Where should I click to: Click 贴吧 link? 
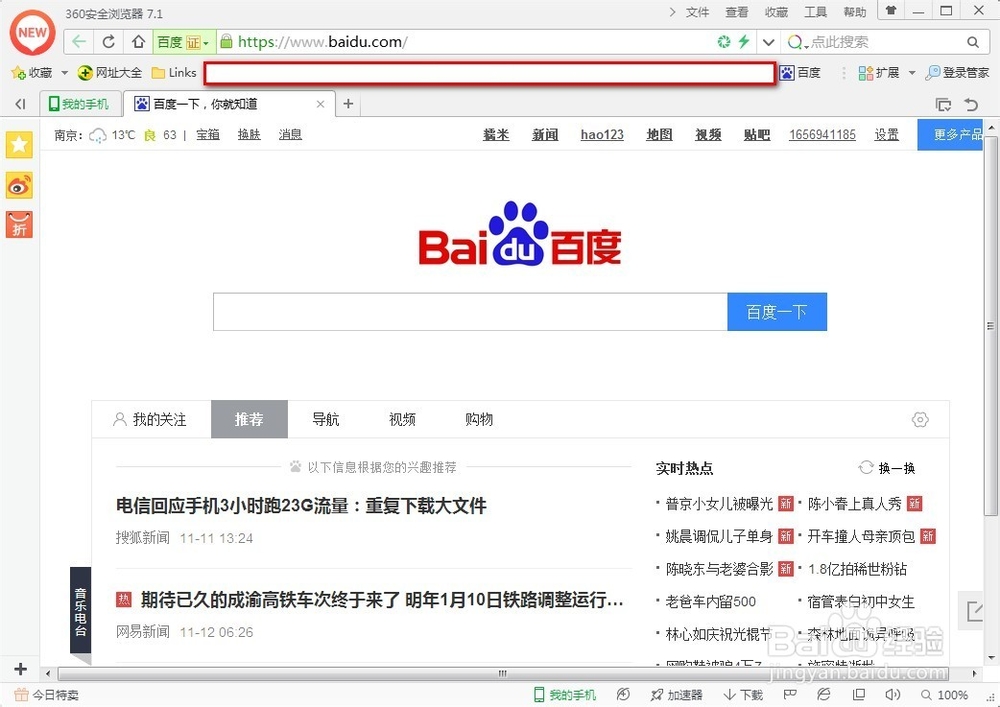(x=757, y=135)
